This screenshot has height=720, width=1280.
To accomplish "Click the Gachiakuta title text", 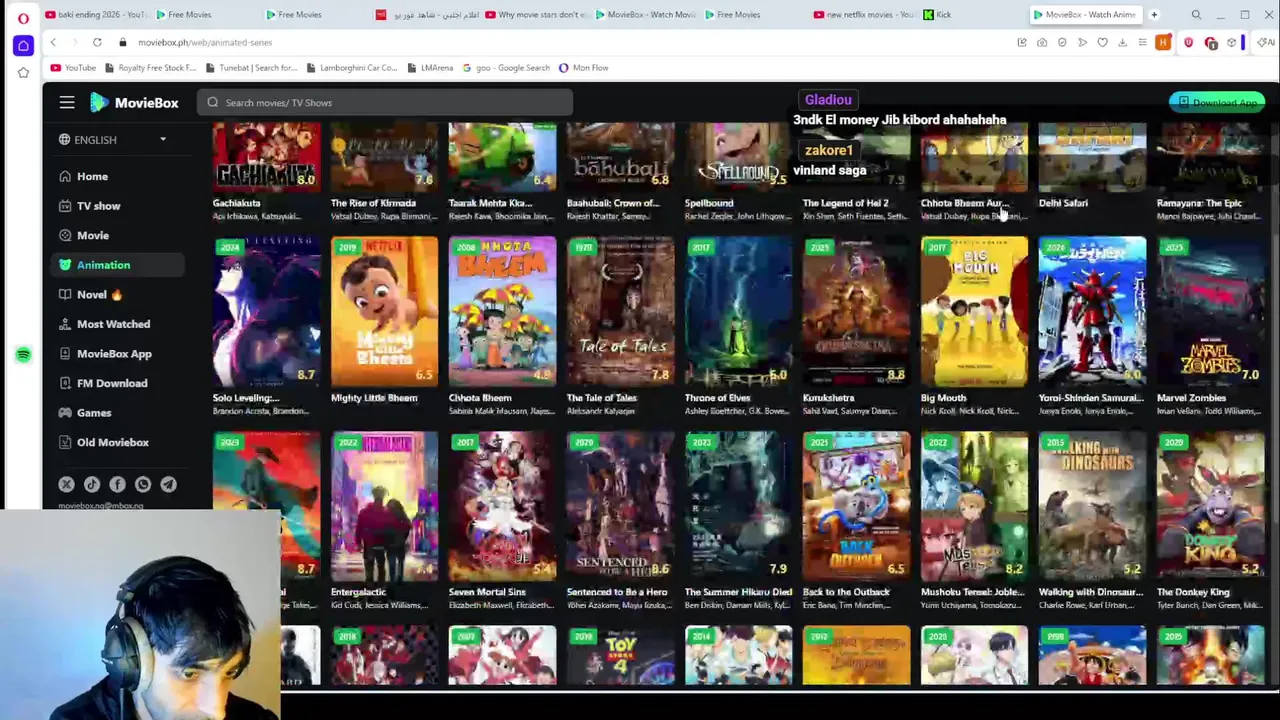I will (236, 203).
